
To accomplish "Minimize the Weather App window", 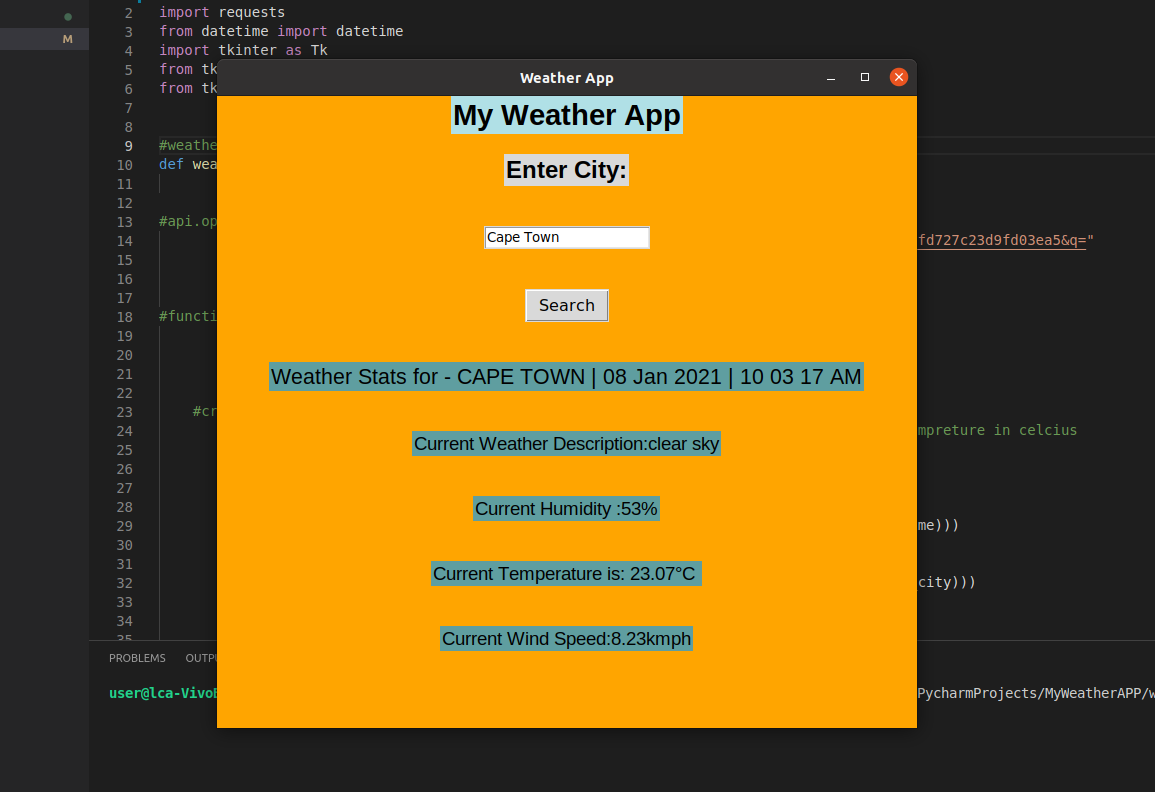I will click(831, 77).
